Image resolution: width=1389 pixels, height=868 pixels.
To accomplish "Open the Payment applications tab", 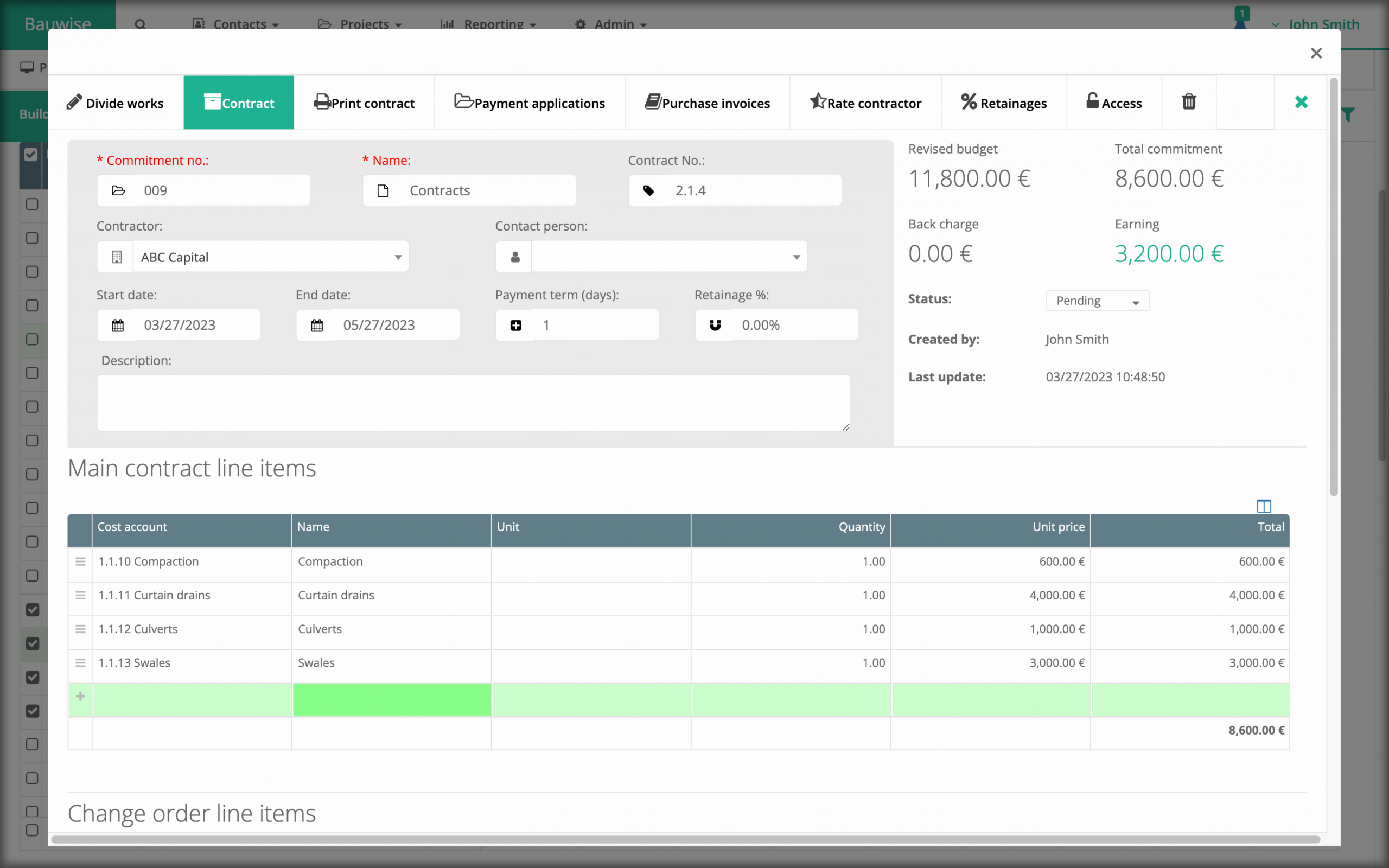I will point(529,102).
